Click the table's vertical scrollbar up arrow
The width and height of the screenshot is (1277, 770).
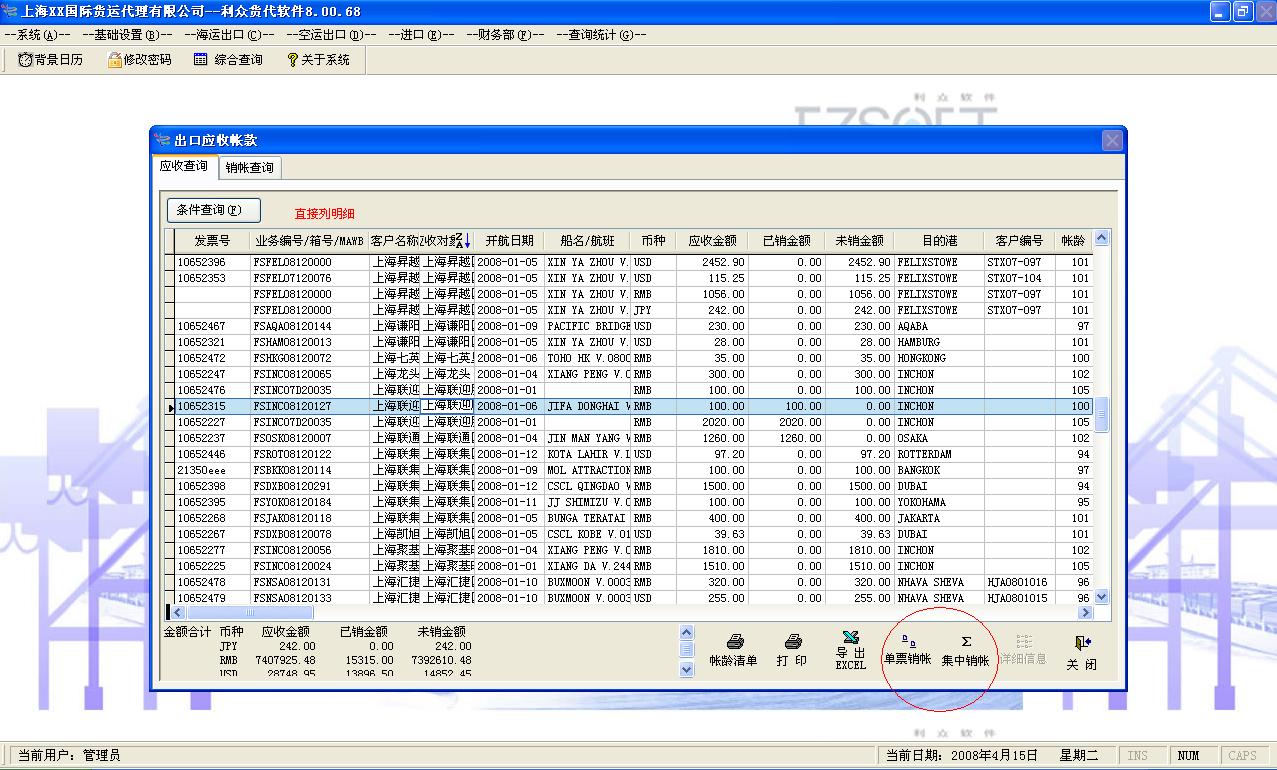(1102, 238)
